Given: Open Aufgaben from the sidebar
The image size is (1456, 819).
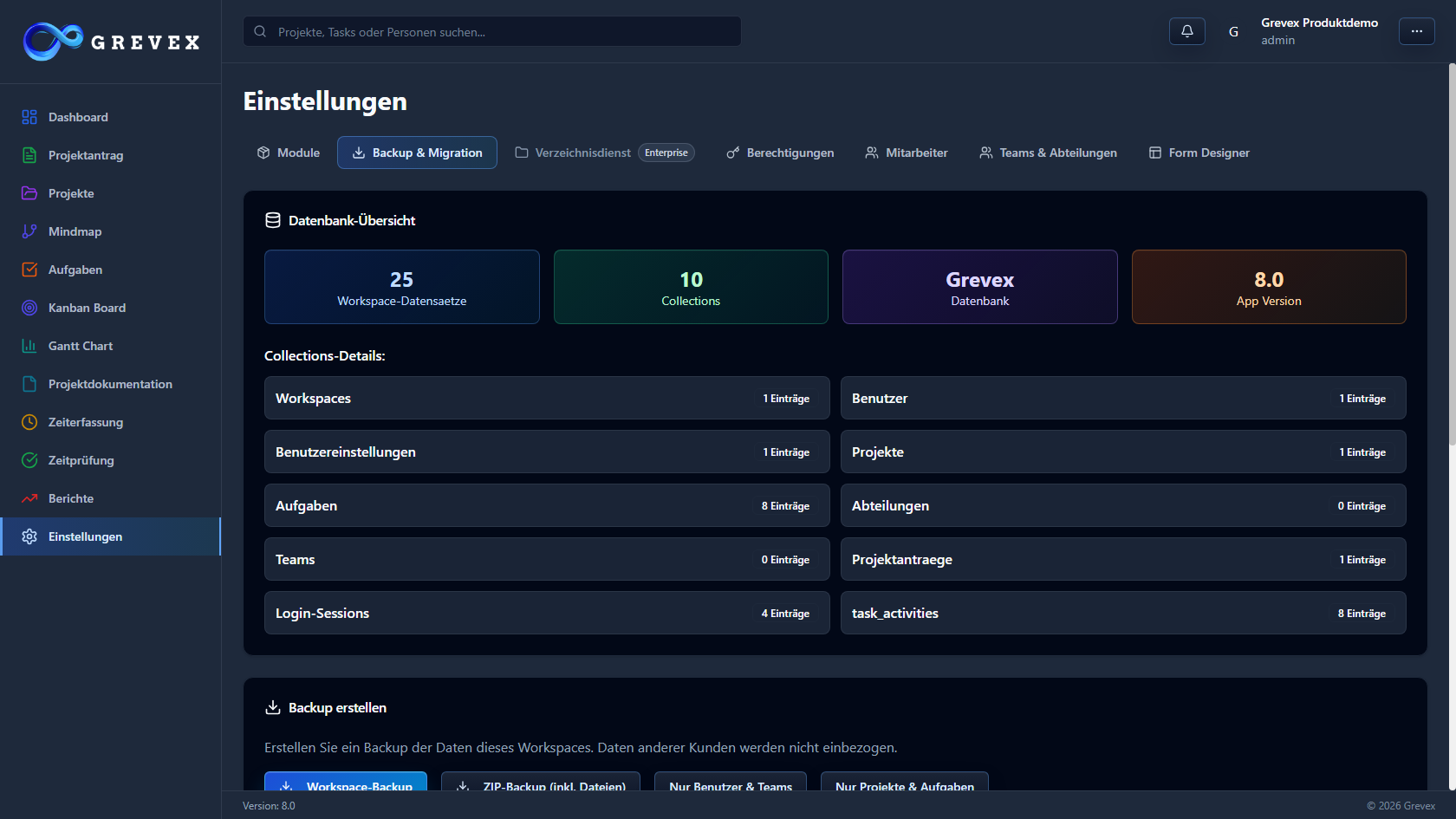Looking at the screenshot, I should 111,270.
